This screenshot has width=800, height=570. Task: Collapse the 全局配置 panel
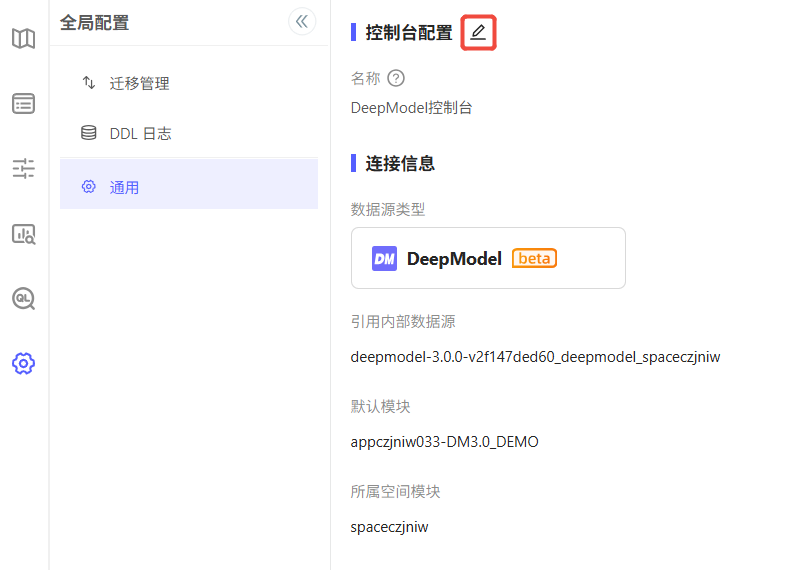click(x=302, y=21)
